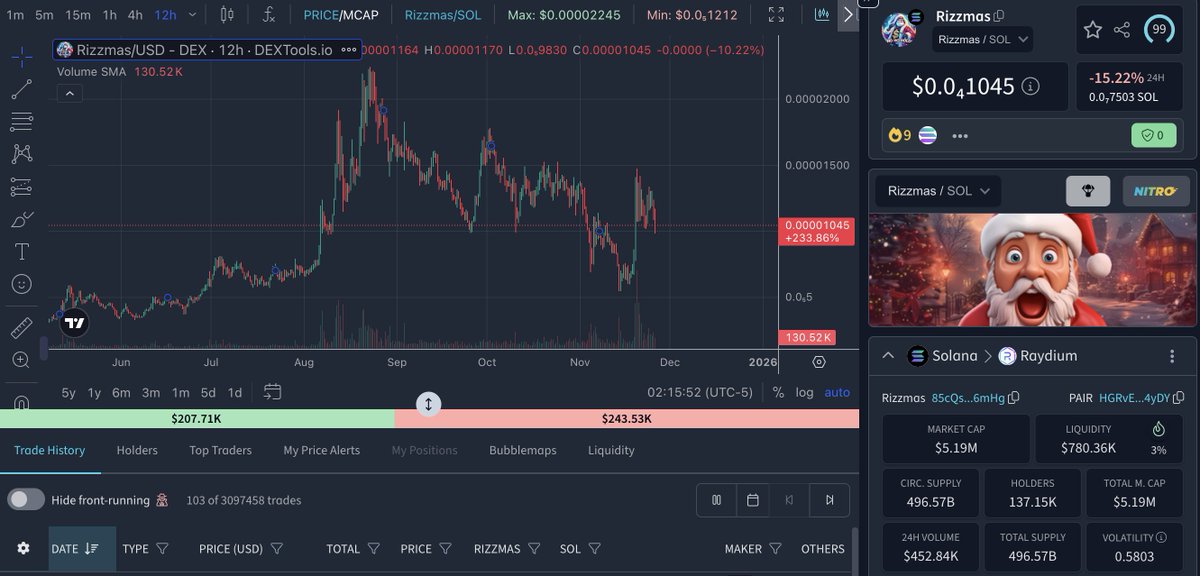Select the text annotation tool

21,251
